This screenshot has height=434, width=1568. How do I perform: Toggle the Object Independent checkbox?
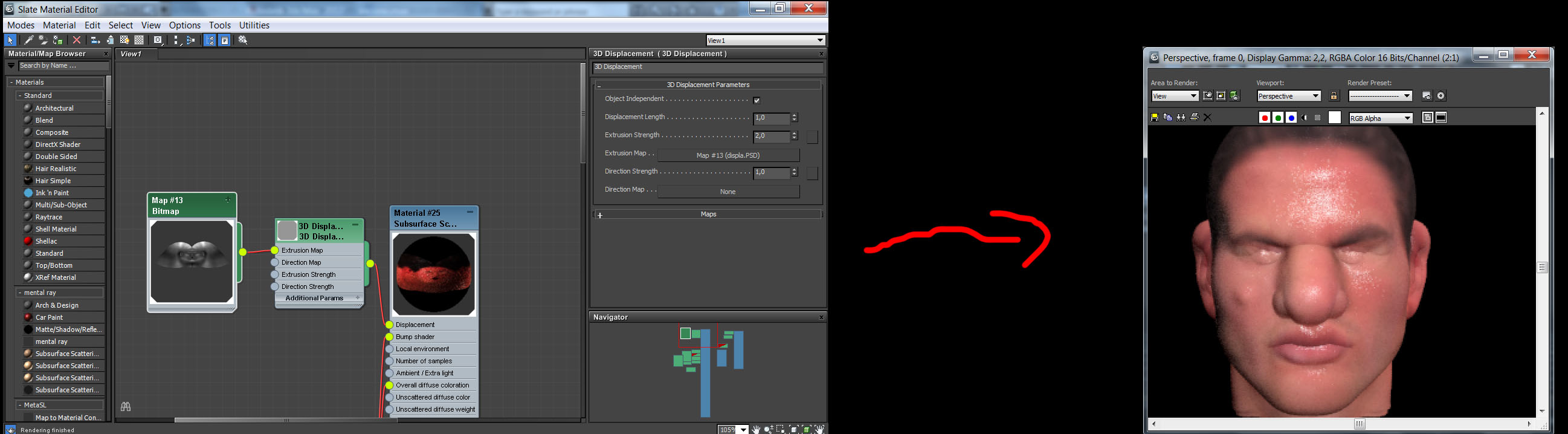[x=757, y=100]
